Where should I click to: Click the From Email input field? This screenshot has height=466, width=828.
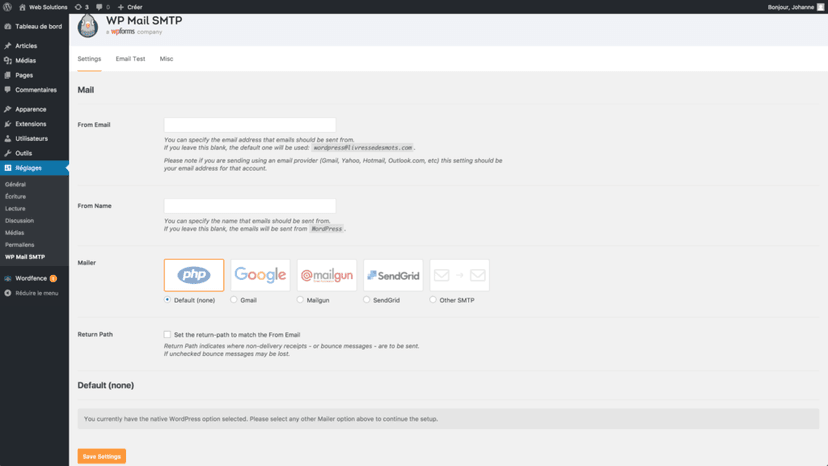(250, 125)
